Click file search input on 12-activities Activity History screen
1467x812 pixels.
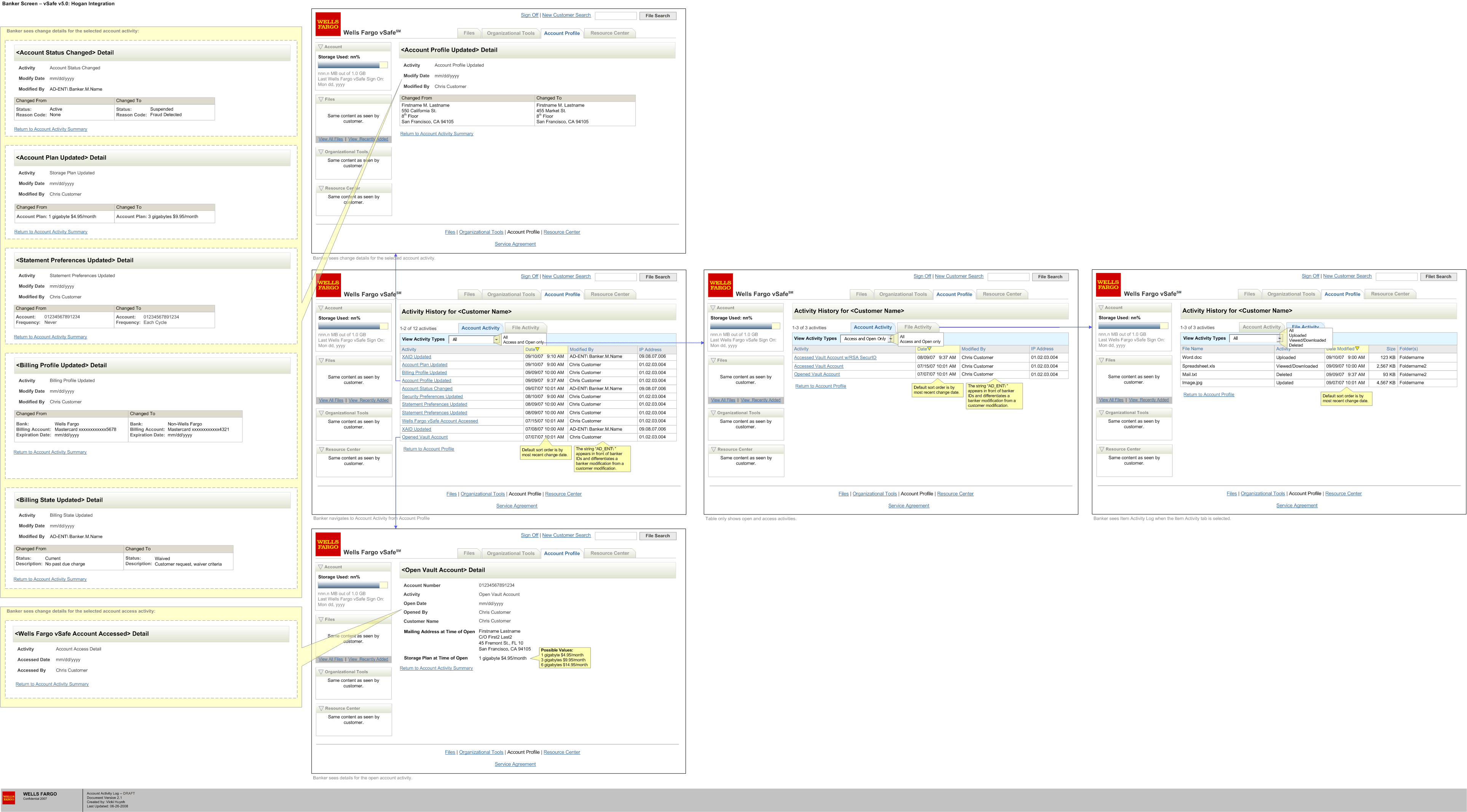pyautogui.click(x=616, y=277)
